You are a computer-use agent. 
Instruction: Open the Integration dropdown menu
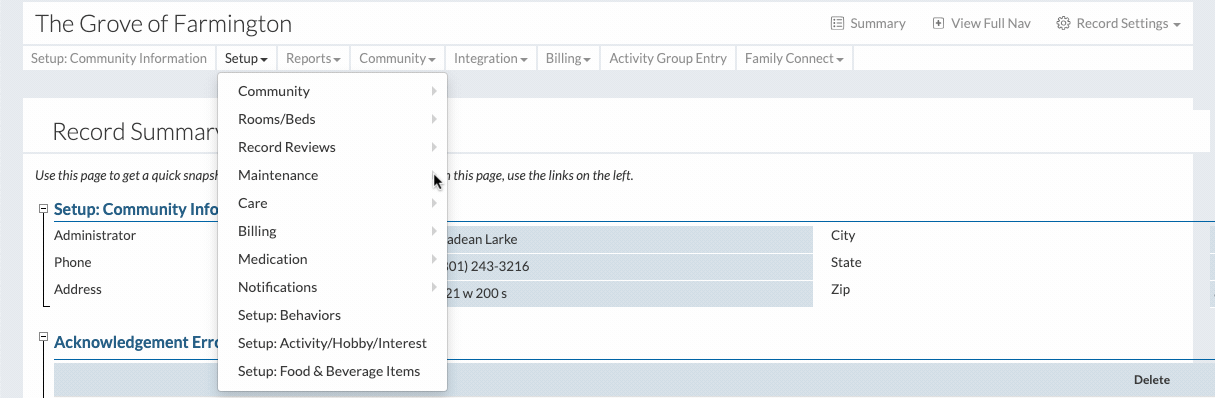(491, 58)
